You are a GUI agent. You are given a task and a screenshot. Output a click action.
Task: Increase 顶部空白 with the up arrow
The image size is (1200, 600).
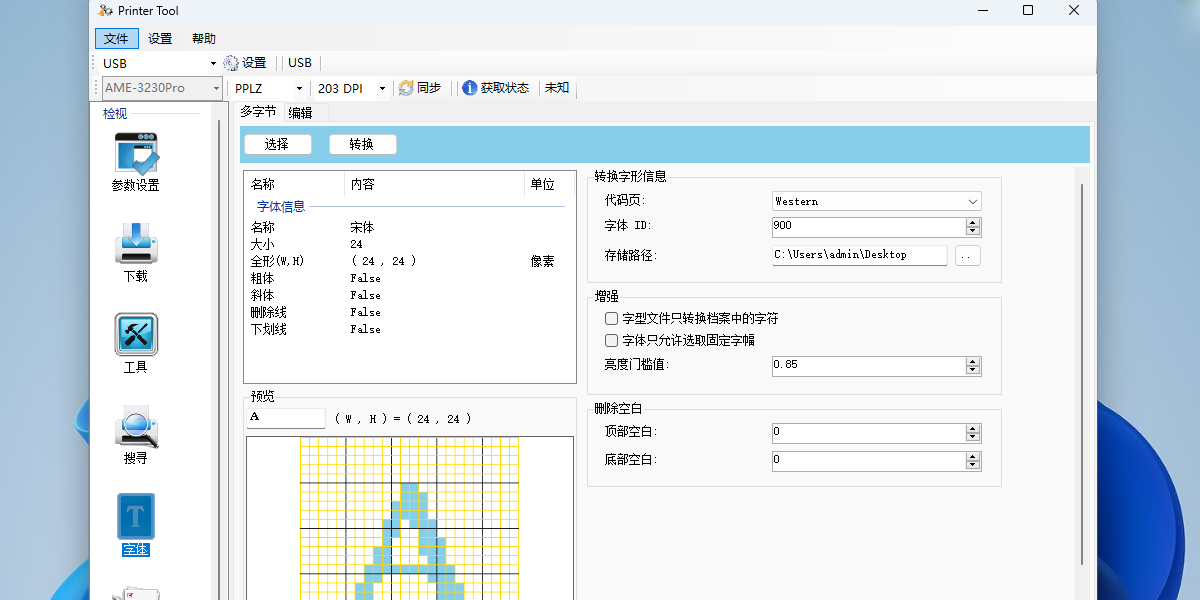point(973,428)
